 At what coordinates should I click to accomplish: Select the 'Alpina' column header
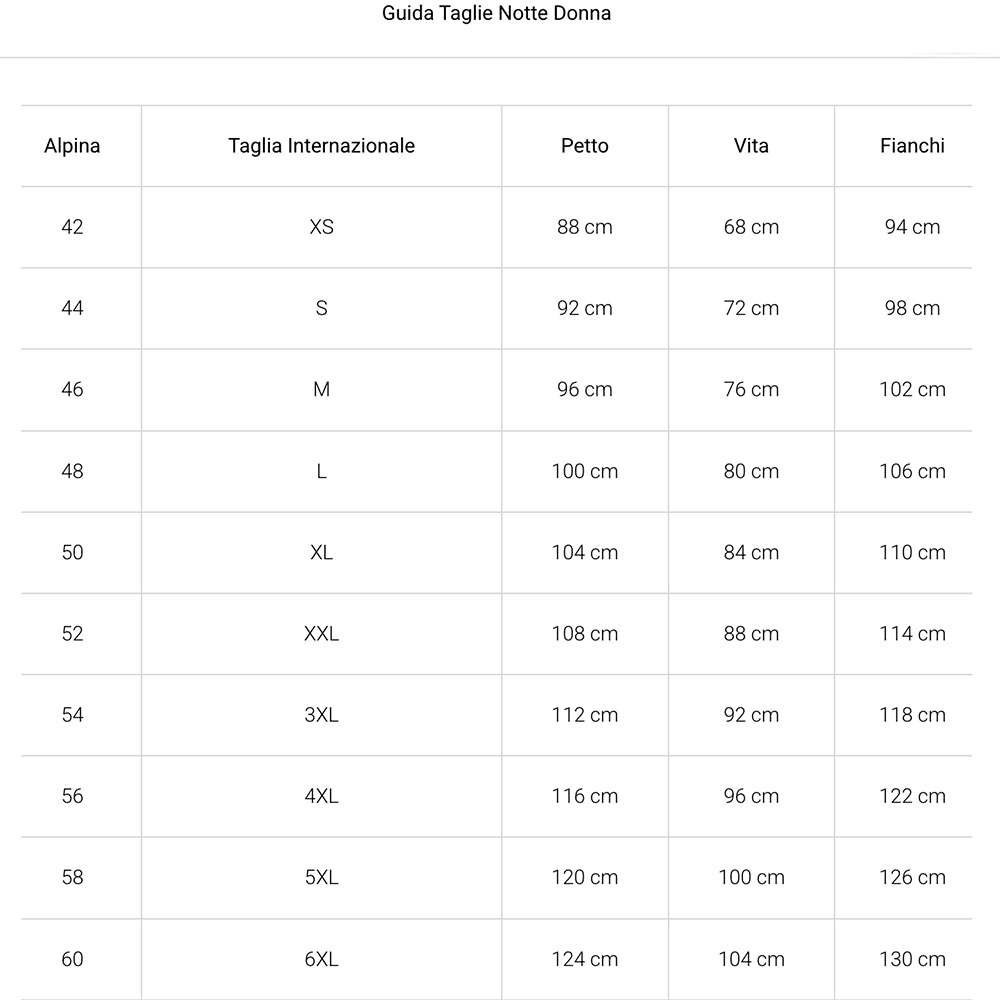72,146
